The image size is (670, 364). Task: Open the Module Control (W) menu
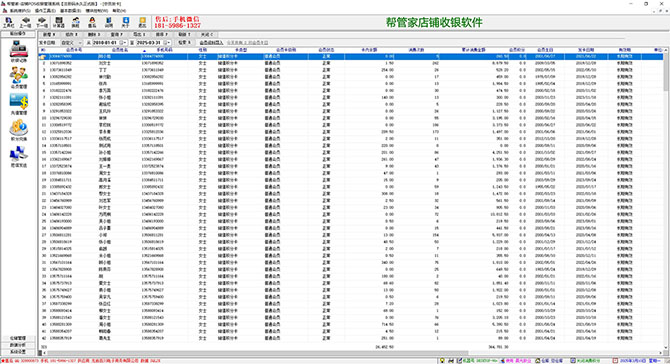point(97,10)
